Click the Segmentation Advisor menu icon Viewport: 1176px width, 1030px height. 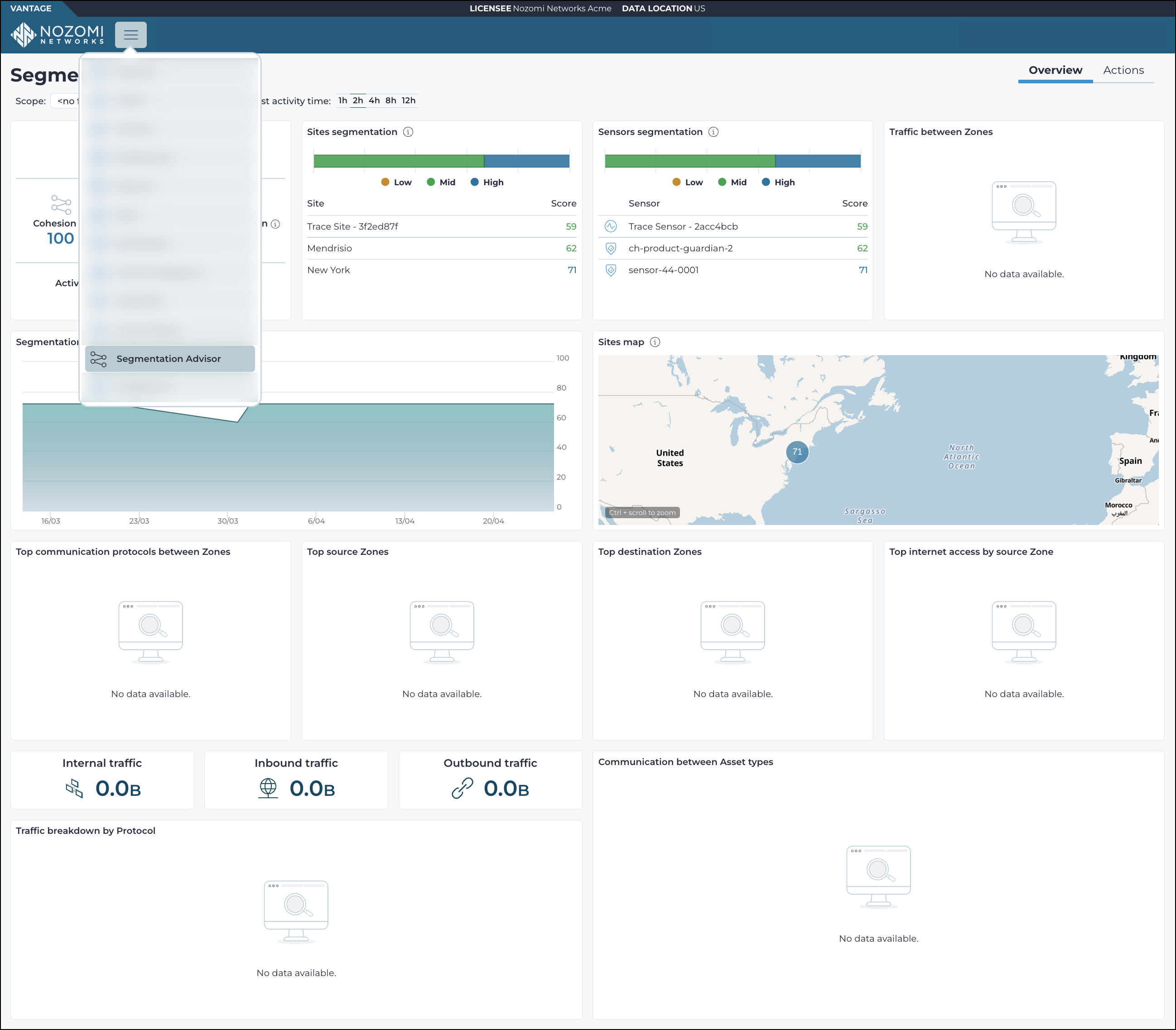click(99, 359)
